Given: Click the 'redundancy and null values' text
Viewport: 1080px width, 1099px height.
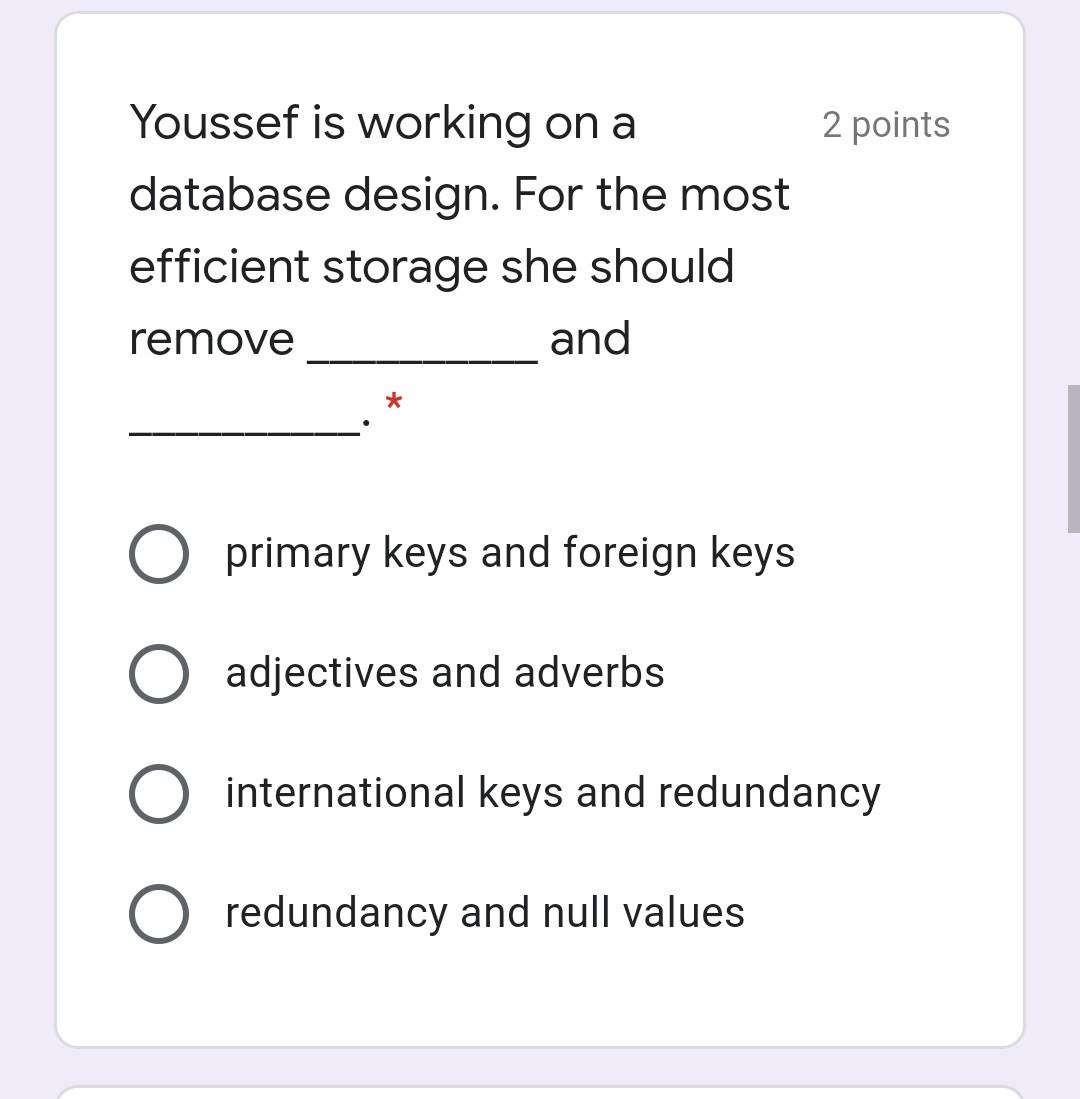Looking at the screenshot, I should click(x=484, y=911).
